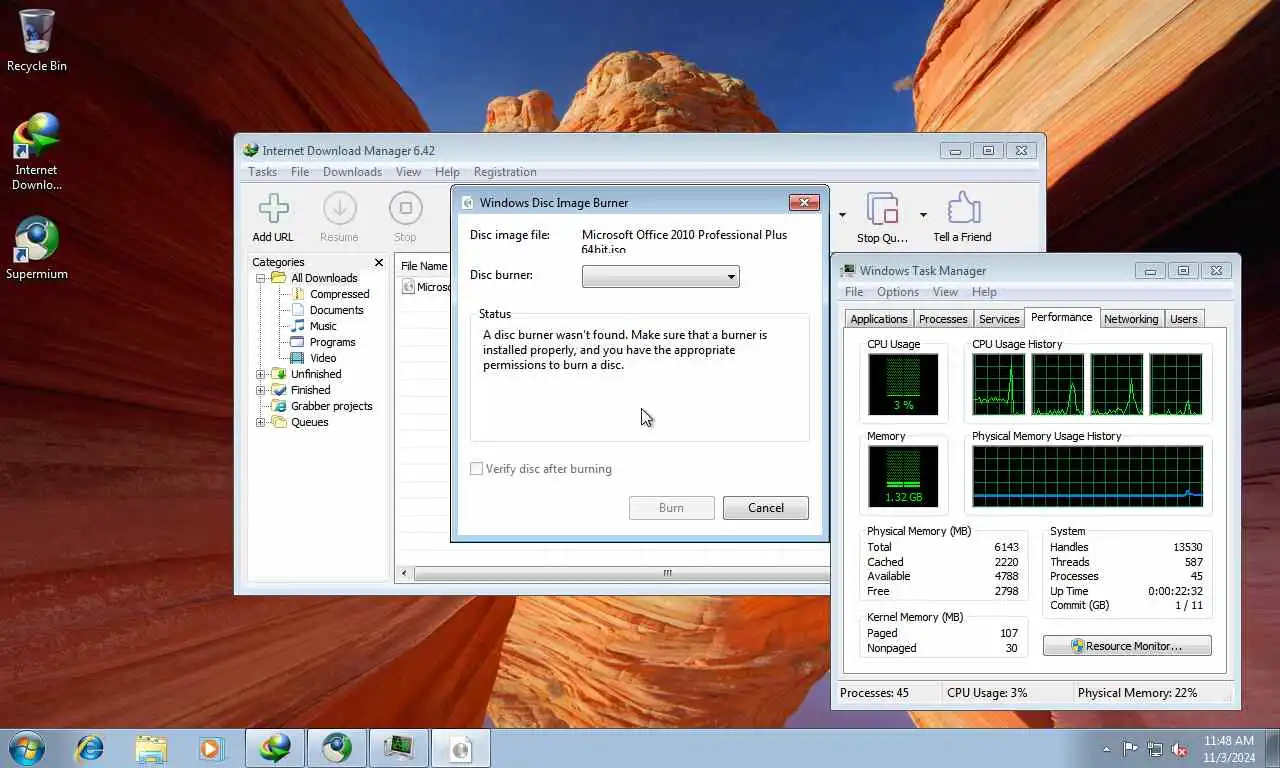Open the Downloads menu in IDM
This screenshot has width=1280, height=768.
tap(352, 172)
